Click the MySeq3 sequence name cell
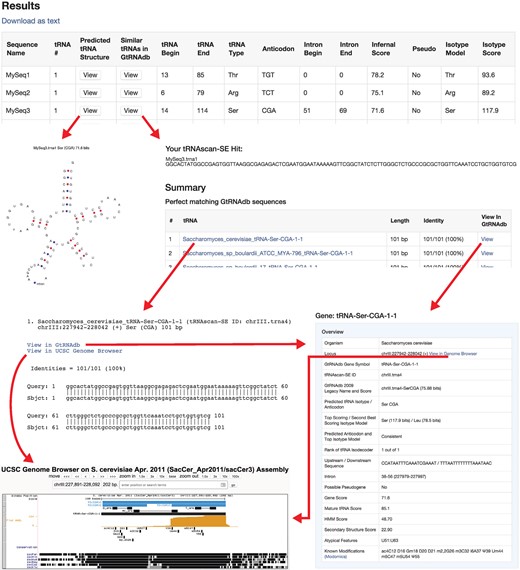This screenshot has height=570, width=520. pos(17,111)
